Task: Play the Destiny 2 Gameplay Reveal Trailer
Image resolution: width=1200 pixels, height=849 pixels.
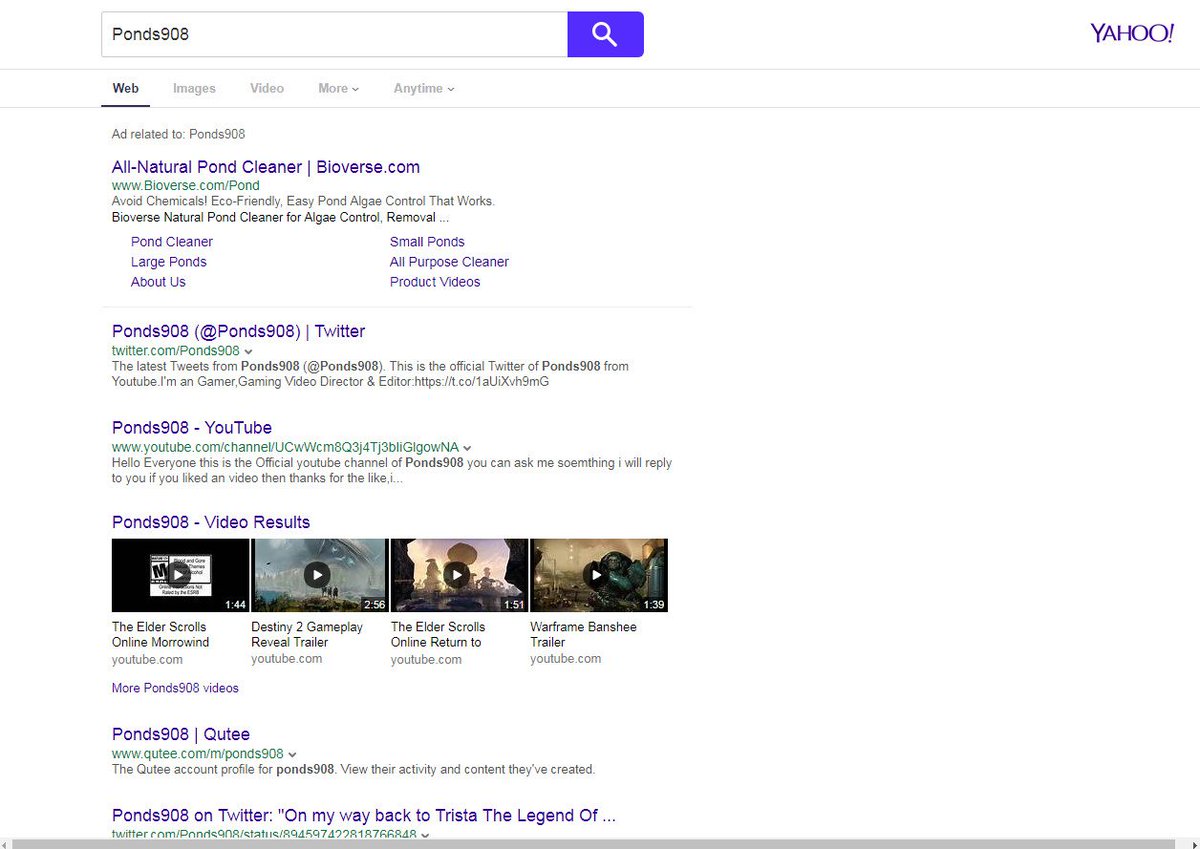Action: pos(319,575)
